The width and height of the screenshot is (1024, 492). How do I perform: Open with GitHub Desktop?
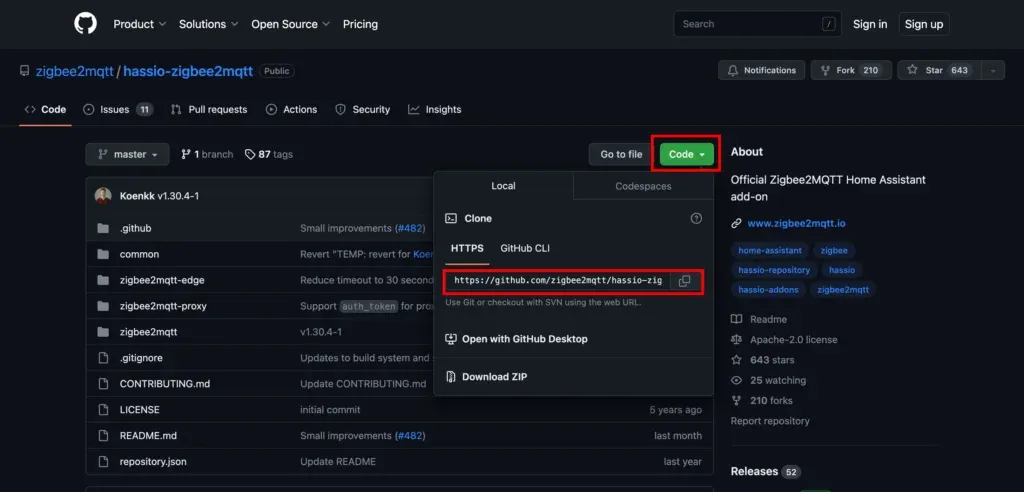524,339
